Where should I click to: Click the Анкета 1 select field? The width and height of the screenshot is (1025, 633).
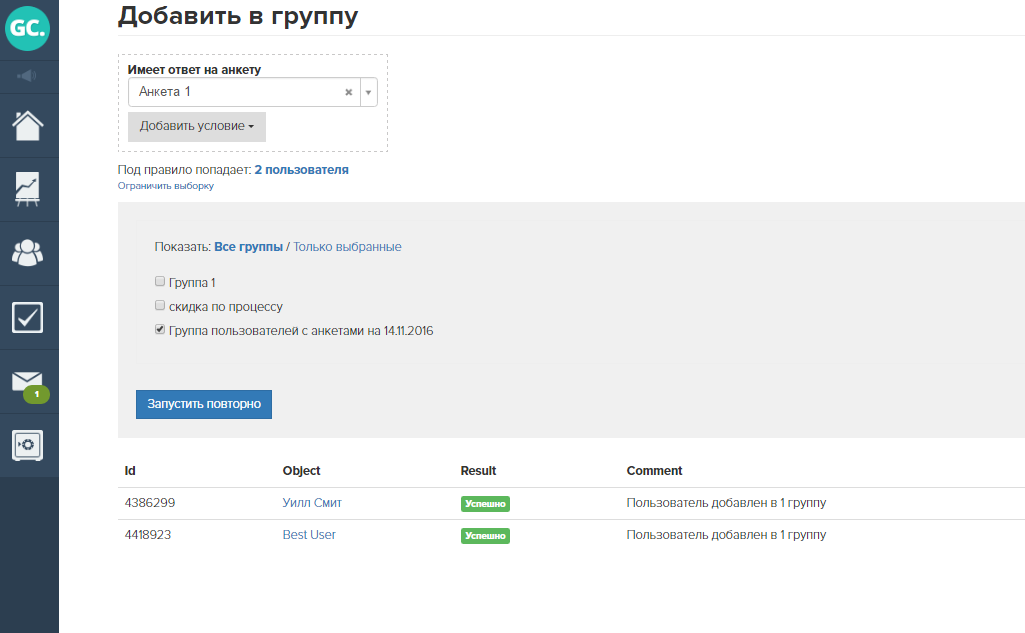(x=253, y=92)
